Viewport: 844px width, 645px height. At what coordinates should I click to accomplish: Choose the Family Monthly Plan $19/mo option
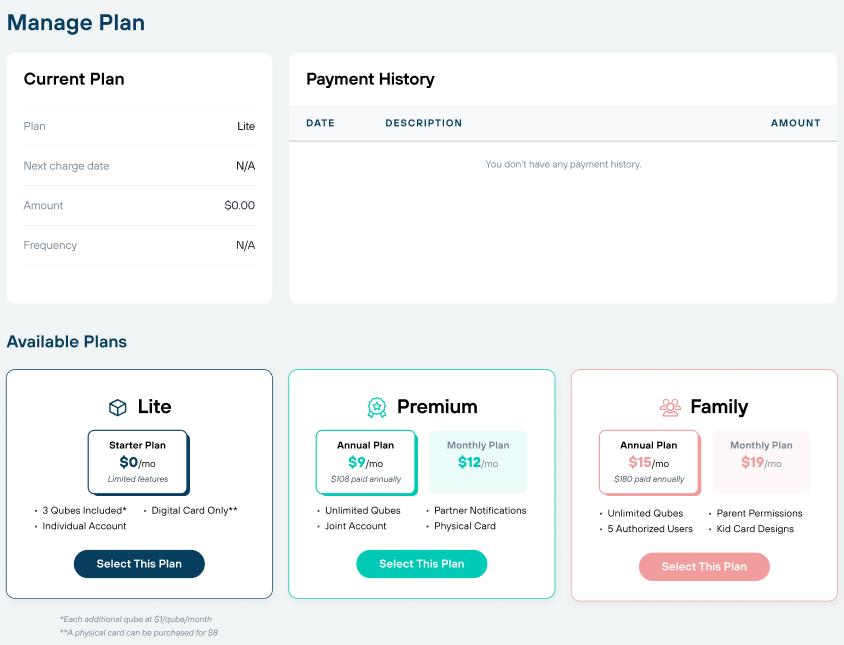tap(761, 462)
